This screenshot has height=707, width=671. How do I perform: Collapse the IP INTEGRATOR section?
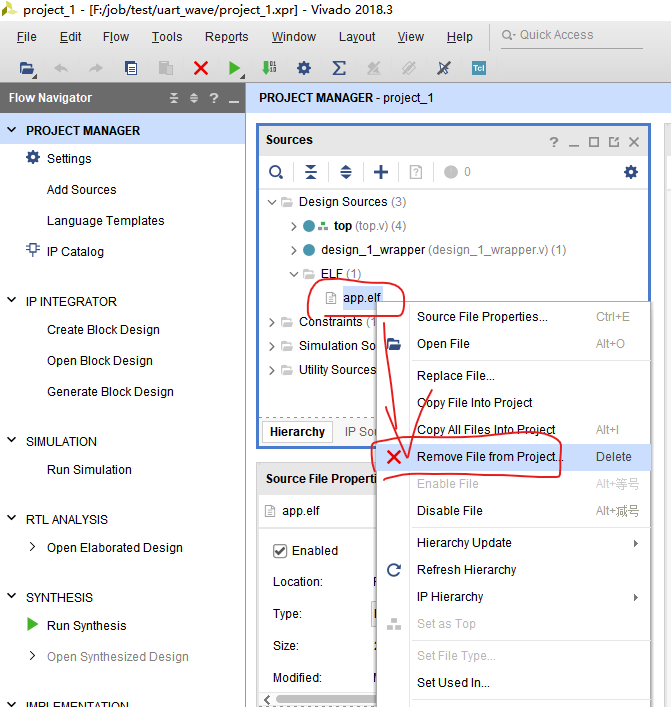click(x=12, y=300)
